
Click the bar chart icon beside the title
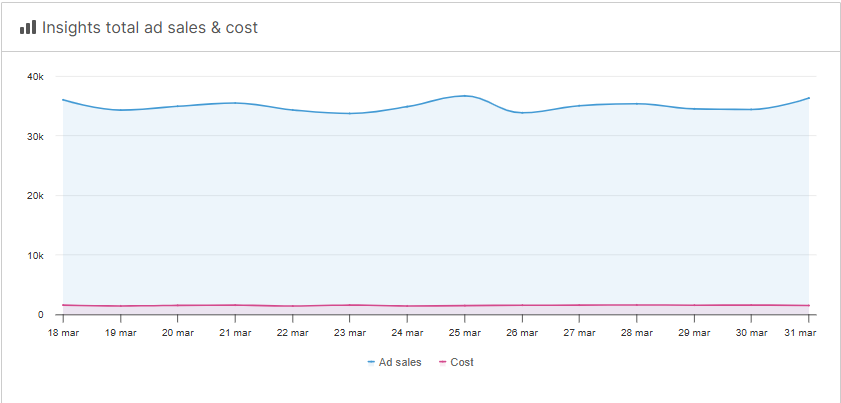click(28, 27)
